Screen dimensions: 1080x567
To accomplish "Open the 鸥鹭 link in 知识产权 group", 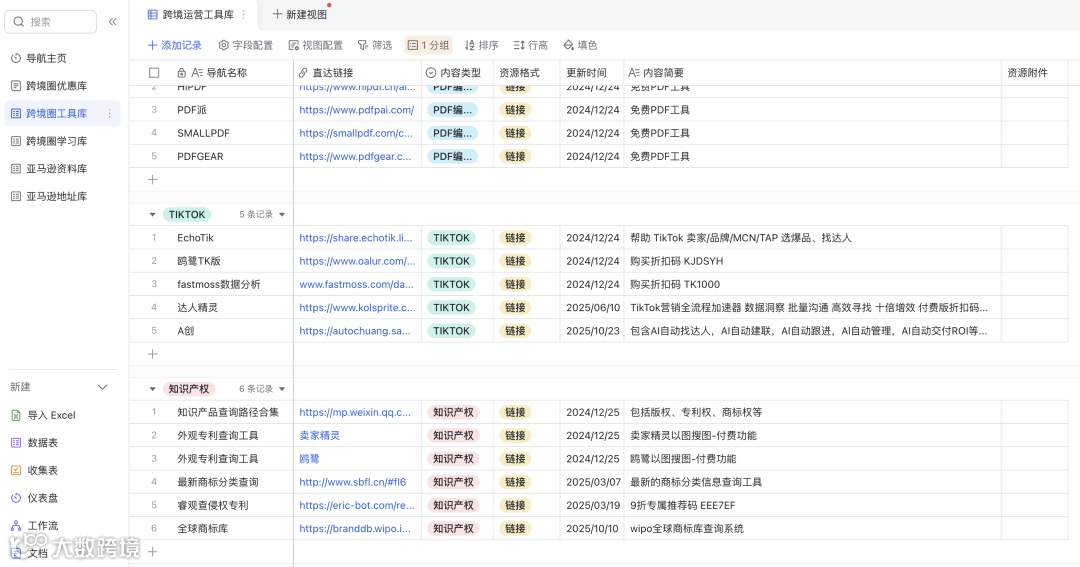I will coord(309,459).
